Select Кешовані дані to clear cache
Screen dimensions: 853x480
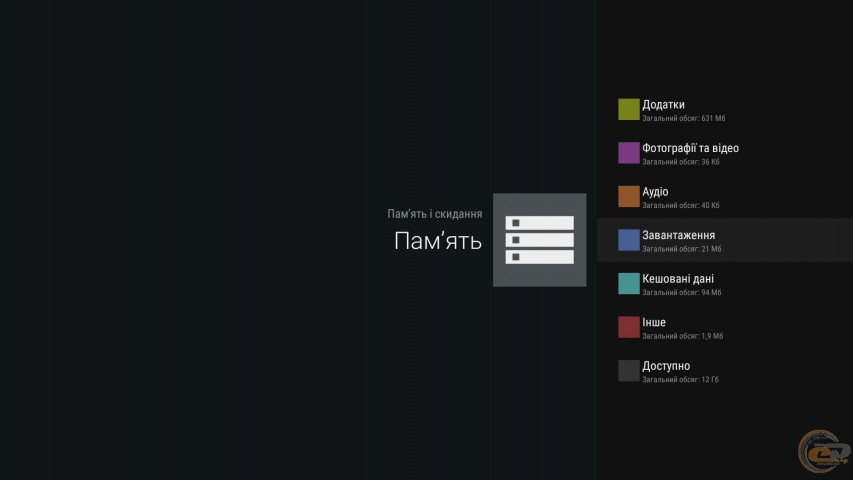(678, 279)
